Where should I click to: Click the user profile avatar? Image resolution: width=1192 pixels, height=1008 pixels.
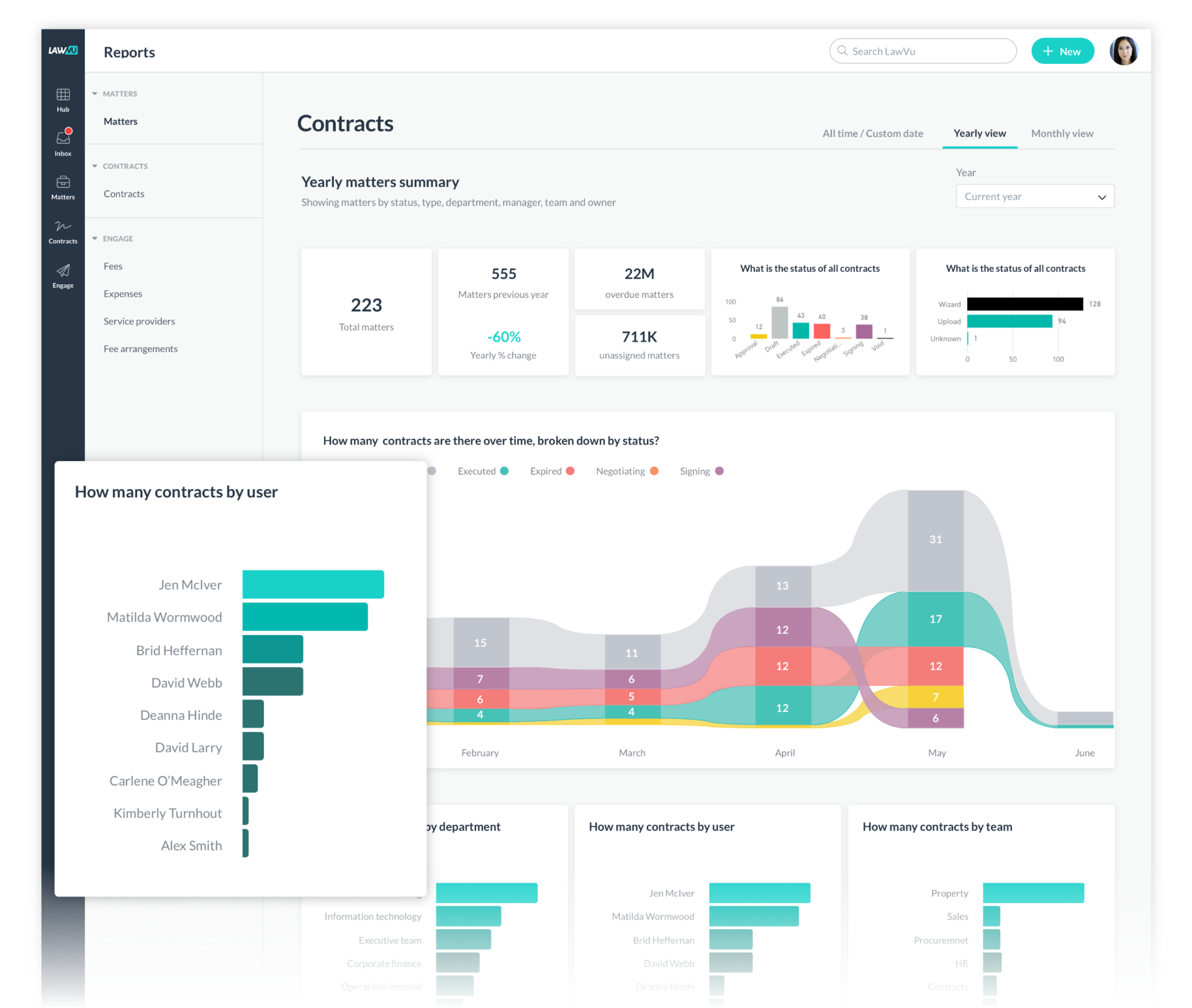(1122, 51)
